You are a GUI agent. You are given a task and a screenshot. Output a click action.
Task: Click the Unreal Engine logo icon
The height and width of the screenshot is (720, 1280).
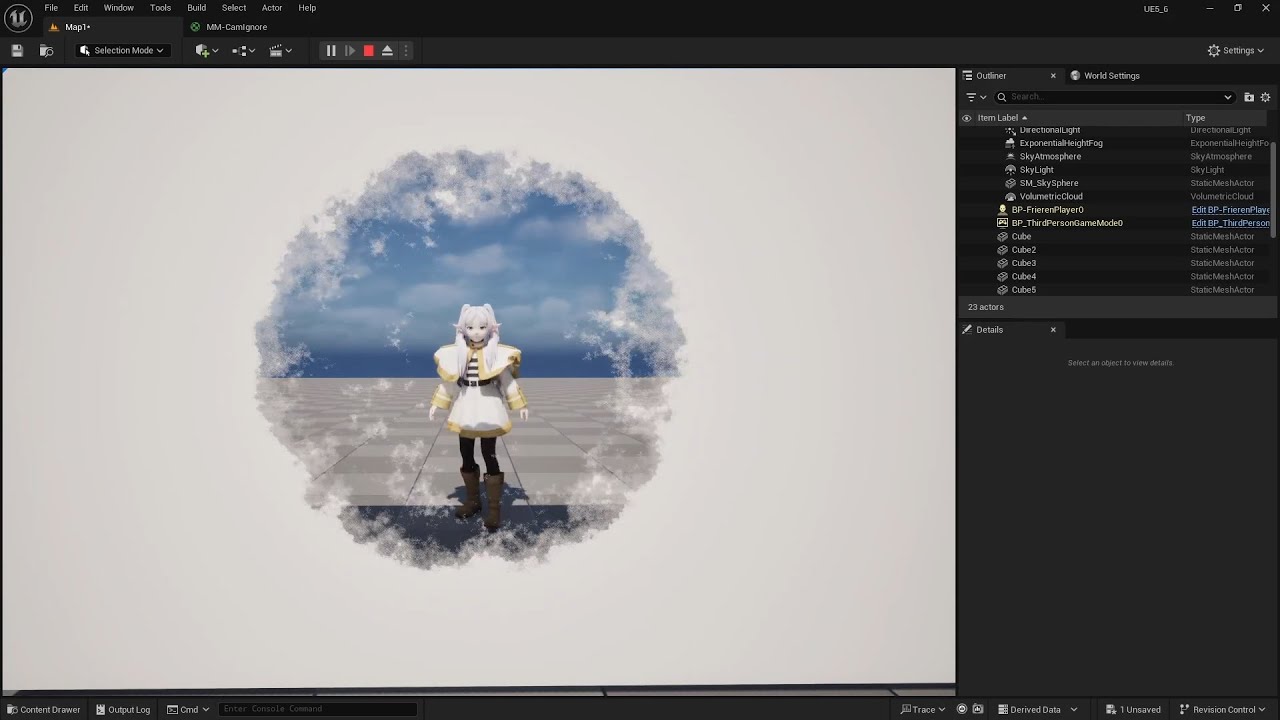pyautogui.click(x=18, y=17)
